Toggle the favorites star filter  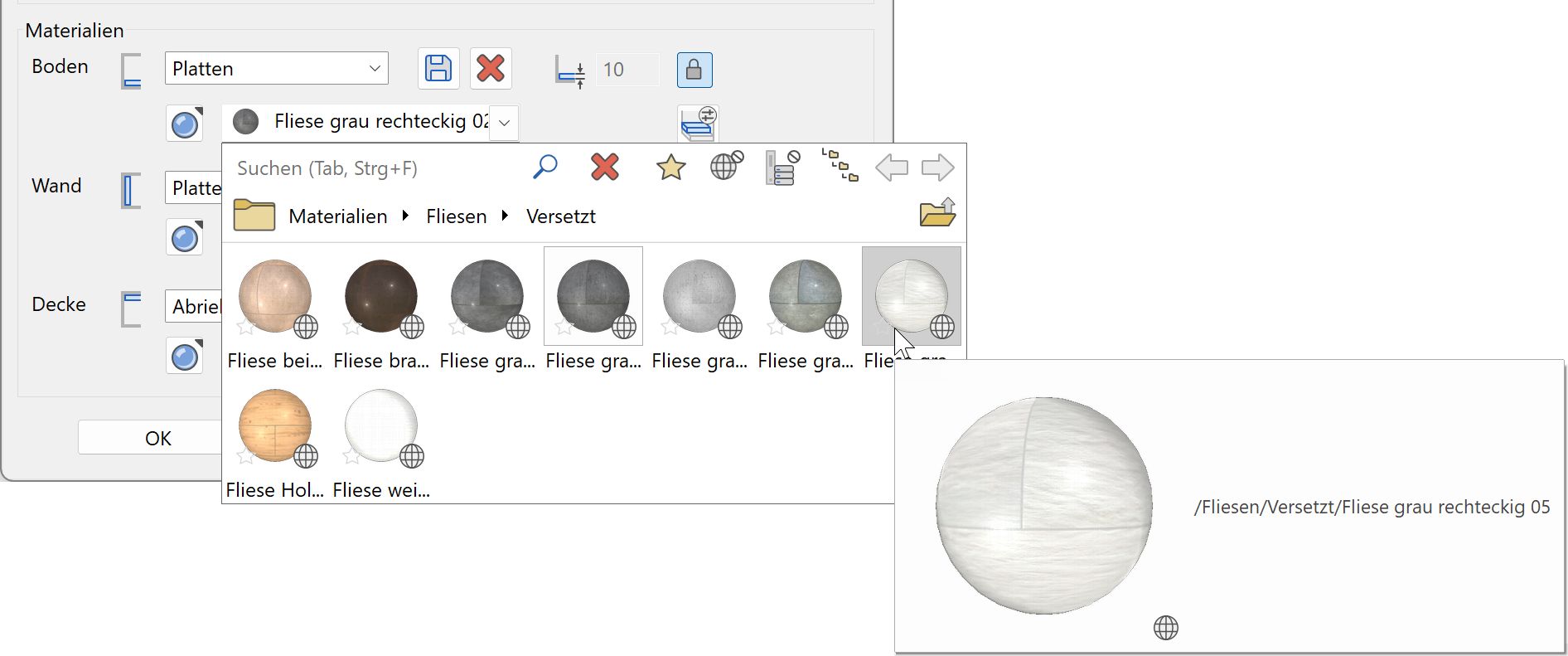tap(670, 168)
